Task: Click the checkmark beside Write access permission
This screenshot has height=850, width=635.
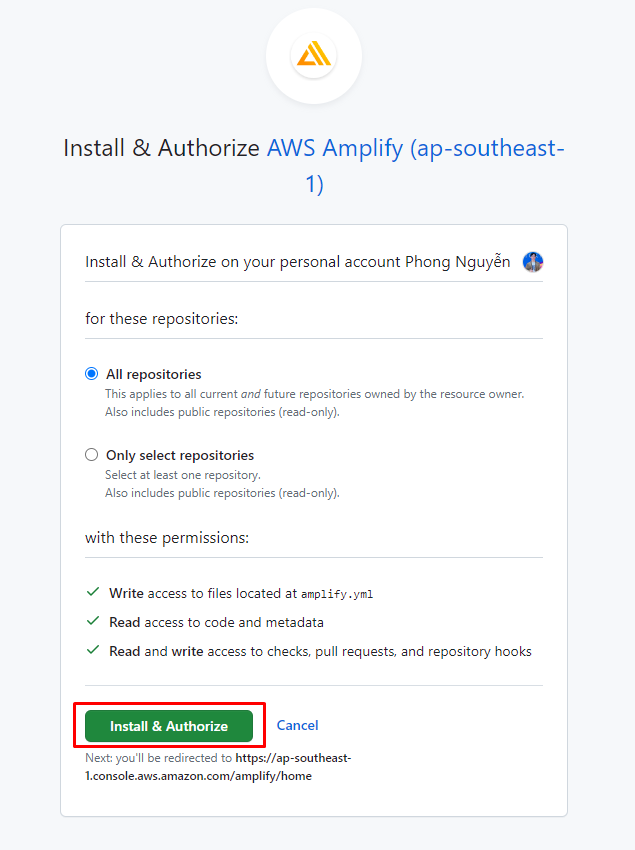Action: tap(93, 592)
